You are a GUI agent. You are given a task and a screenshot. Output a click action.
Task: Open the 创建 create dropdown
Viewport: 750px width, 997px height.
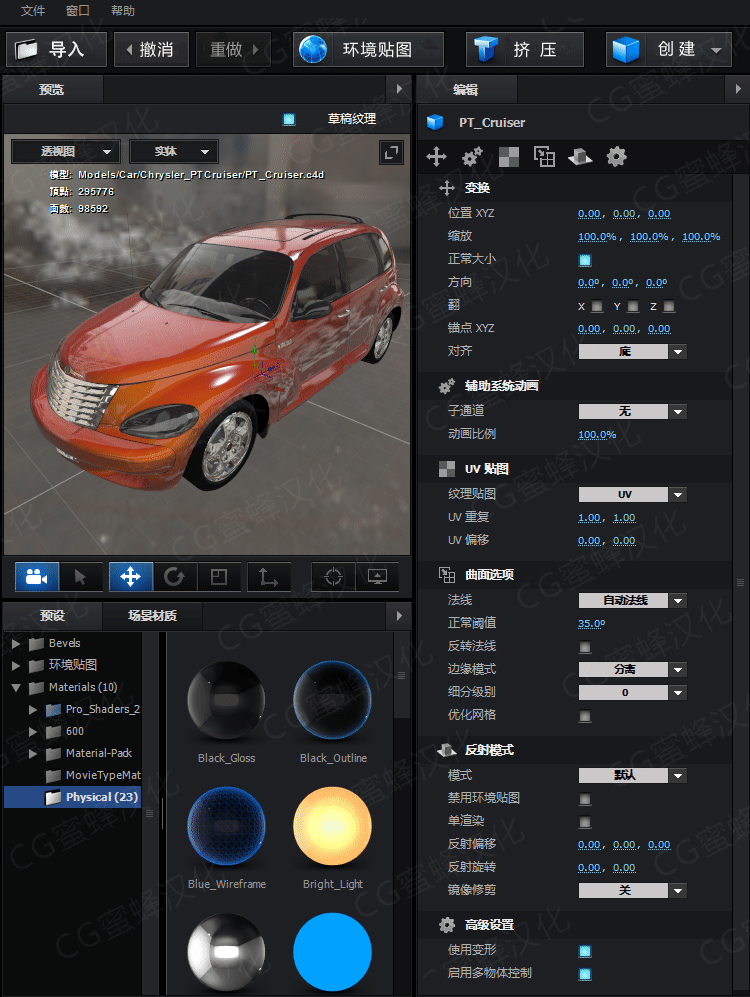pos(669,50)
